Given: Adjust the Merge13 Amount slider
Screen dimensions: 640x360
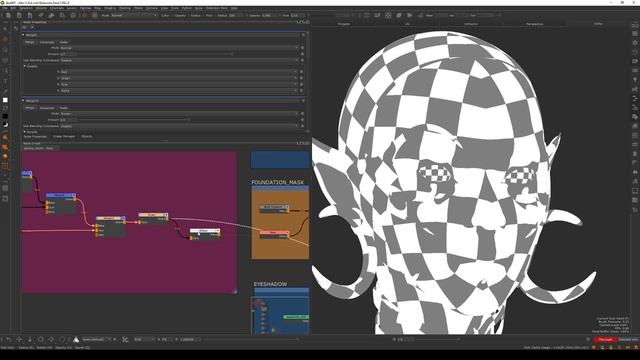Looking at the screenshot, I should [x=188, y=120].
